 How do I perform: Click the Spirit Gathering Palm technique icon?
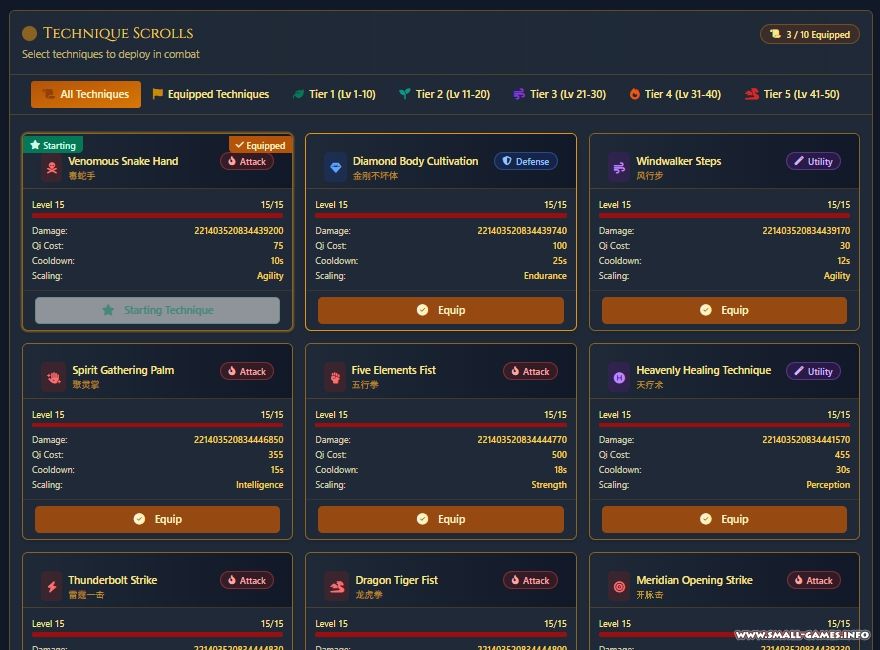pos(53,377)
